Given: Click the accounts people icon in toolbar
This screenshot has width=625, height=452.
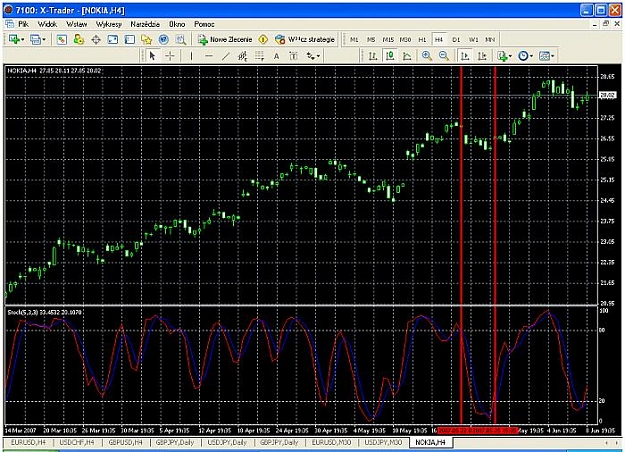Looking at the screenshot, I should [x=79, y=39].
